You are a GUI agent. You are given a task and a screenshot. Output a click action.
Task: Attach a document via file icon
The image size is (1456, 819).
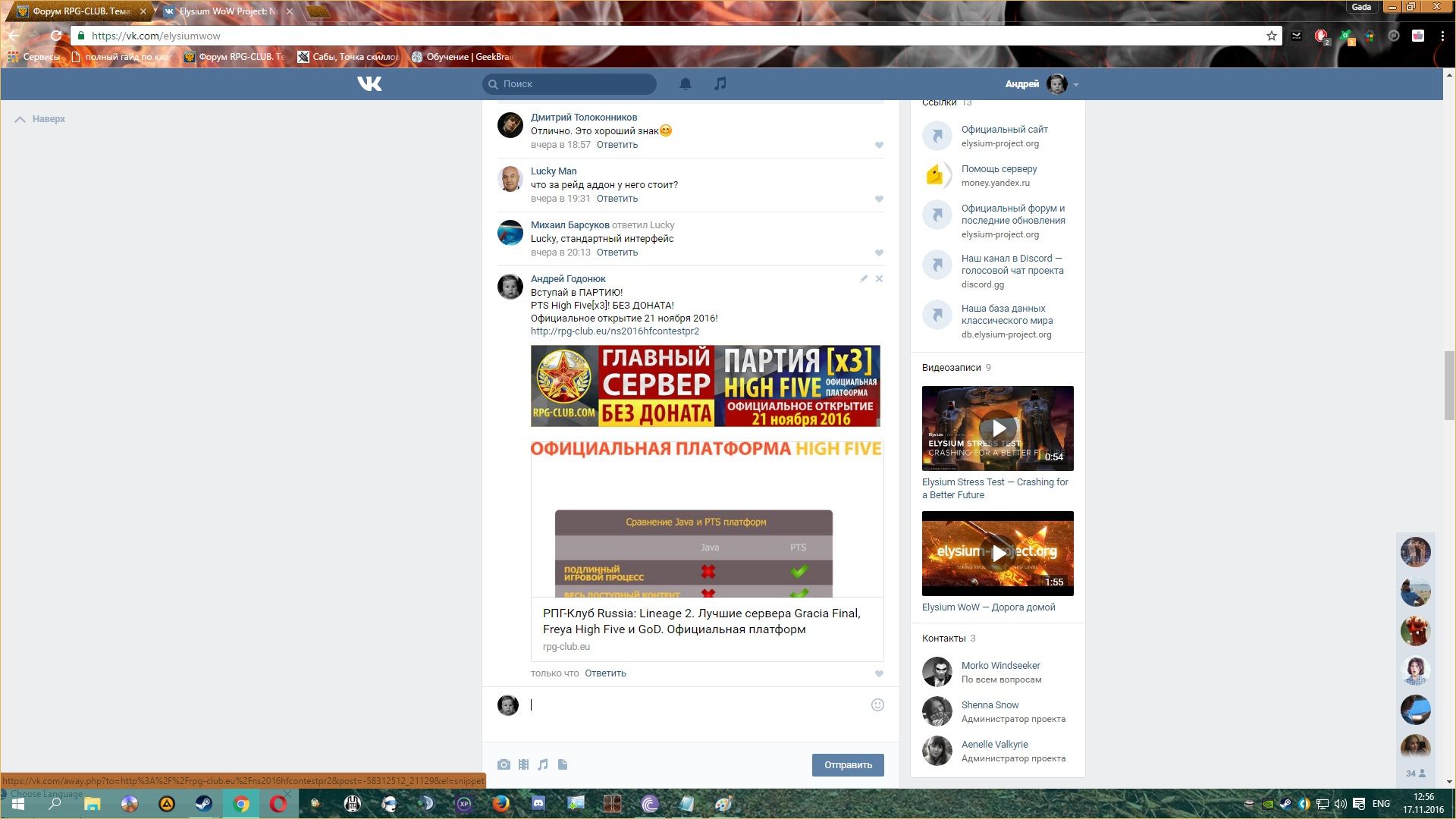(x=563, y=764)
